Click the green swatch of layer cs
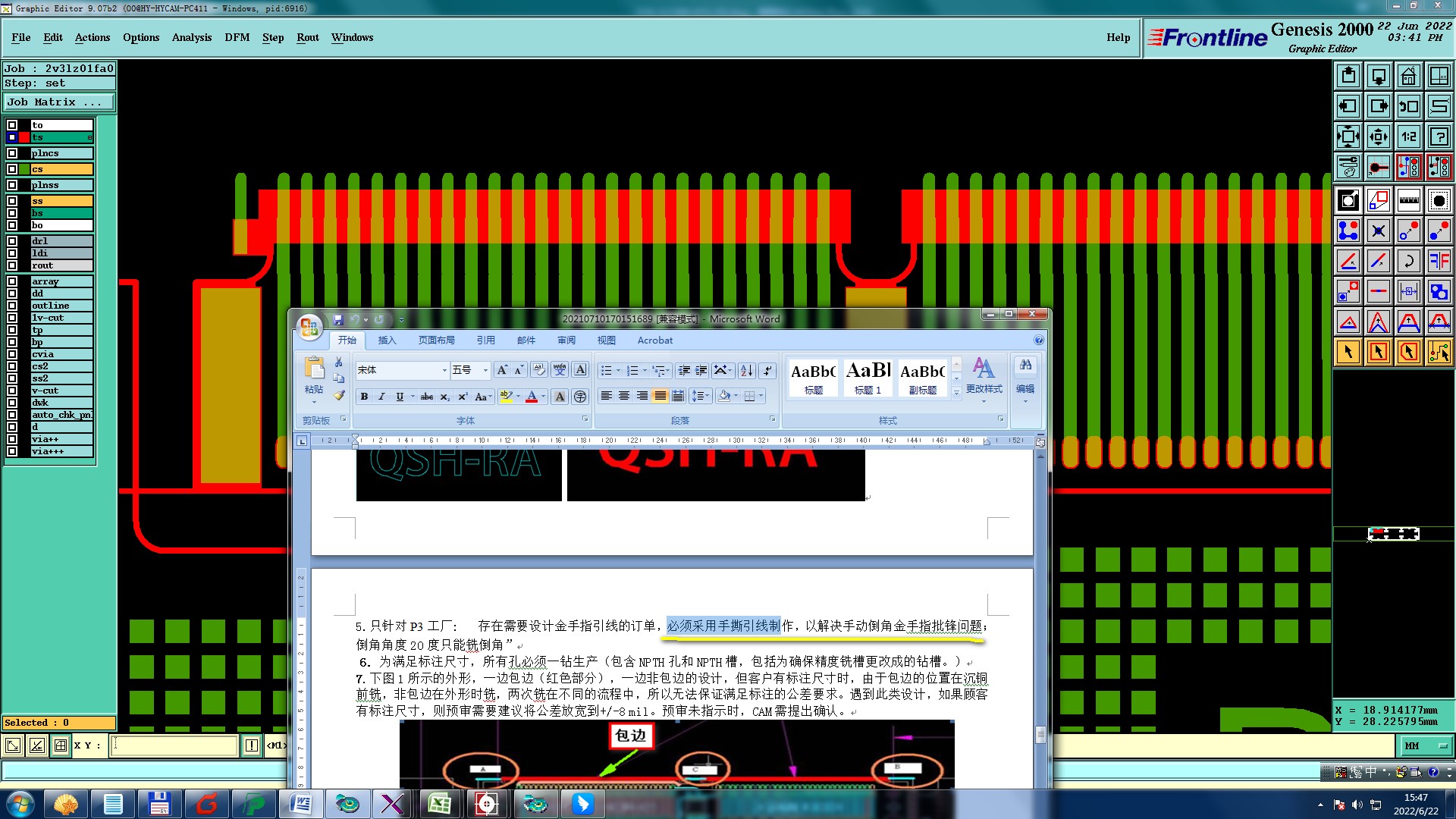 pyautogui.click(x=24, y=169)
